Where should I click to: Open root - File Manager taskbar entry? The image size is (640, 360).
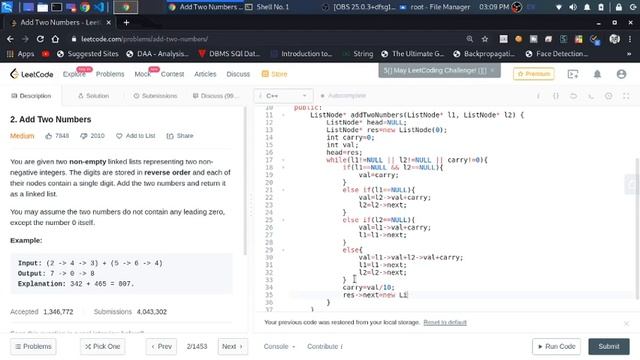[x=435, y=7]
